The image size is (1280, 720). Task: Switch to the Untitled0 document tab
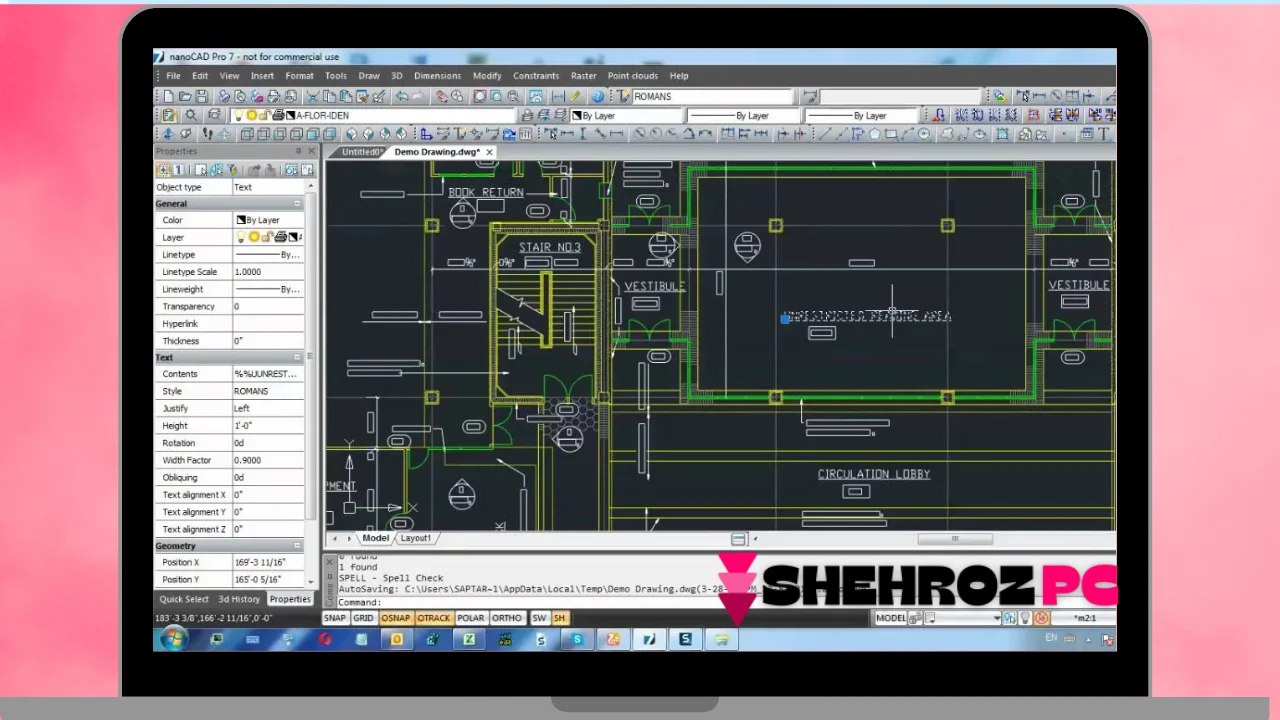click(361, 152)
